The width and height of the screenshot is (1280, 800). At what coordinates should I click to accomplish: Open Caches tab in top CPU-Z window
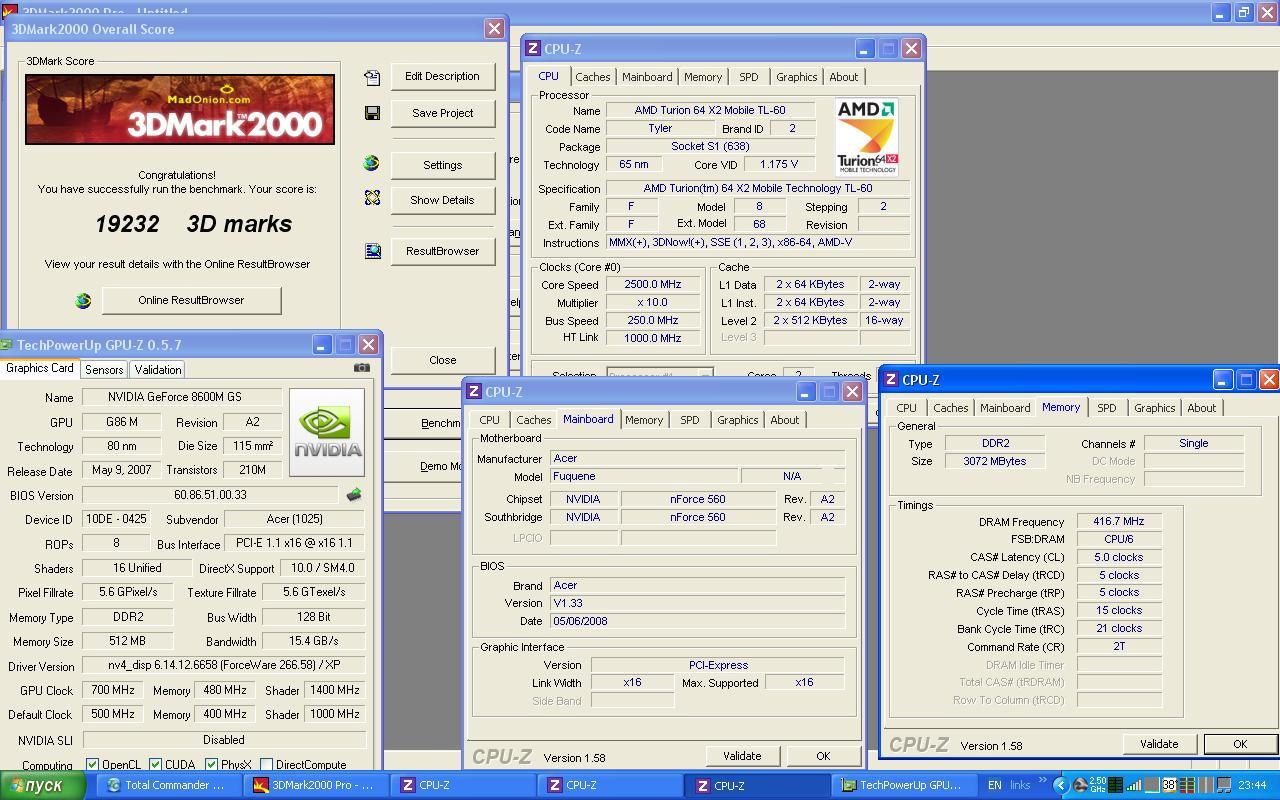592,77
